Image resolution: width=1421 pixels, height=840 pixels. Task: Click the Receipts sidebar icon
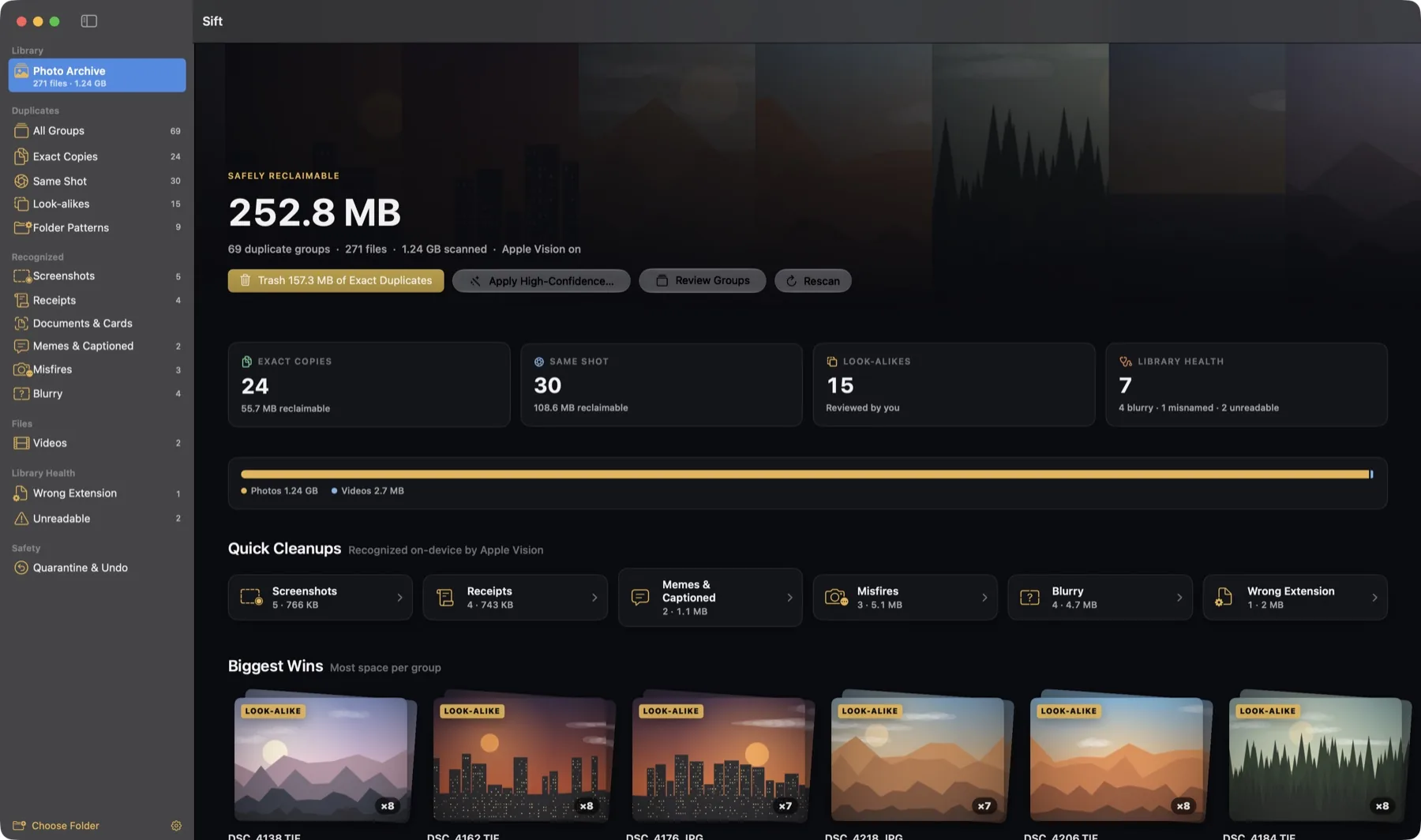(x=21, y=300)
